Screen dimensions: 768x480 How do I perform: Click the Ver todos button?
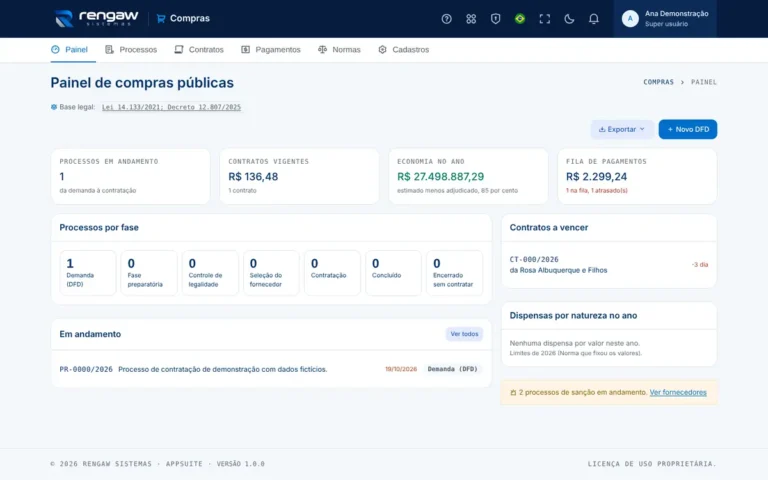(x=464, y=334)
